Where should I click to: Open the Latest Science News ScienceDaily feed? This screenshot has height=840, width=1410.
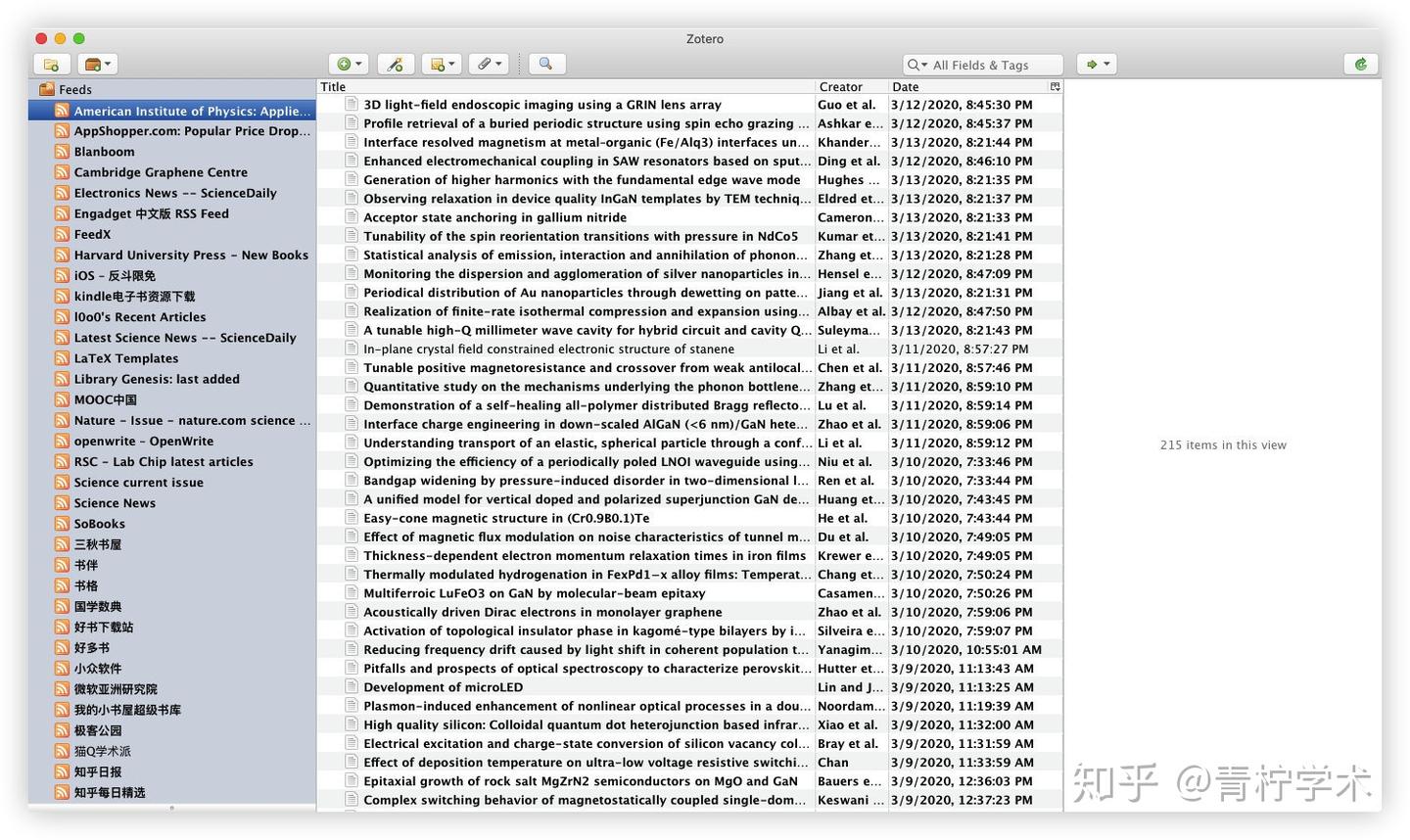point(185,337)
